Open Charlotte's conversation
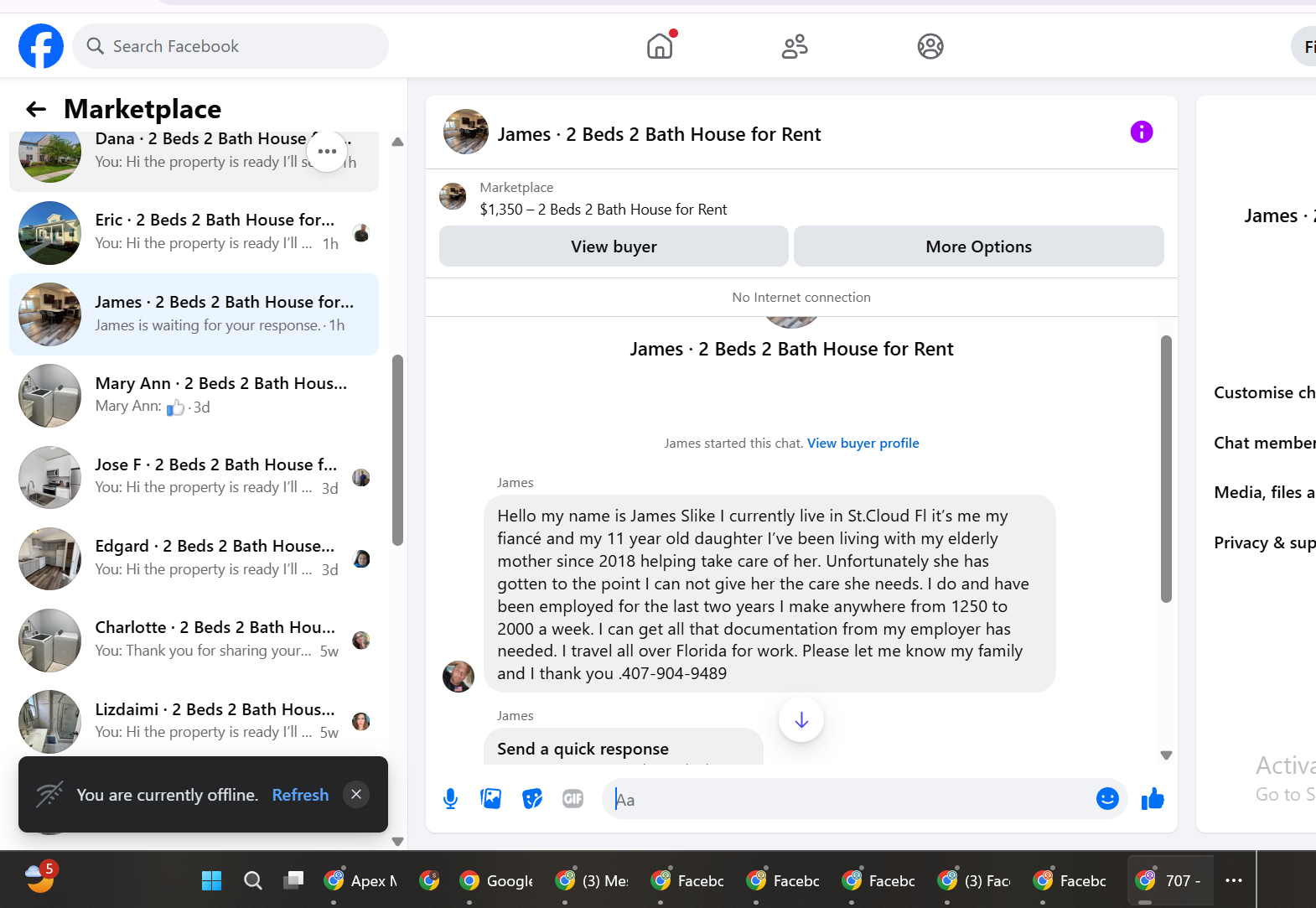Viewport: 1316px width, 908px height. 194,640
